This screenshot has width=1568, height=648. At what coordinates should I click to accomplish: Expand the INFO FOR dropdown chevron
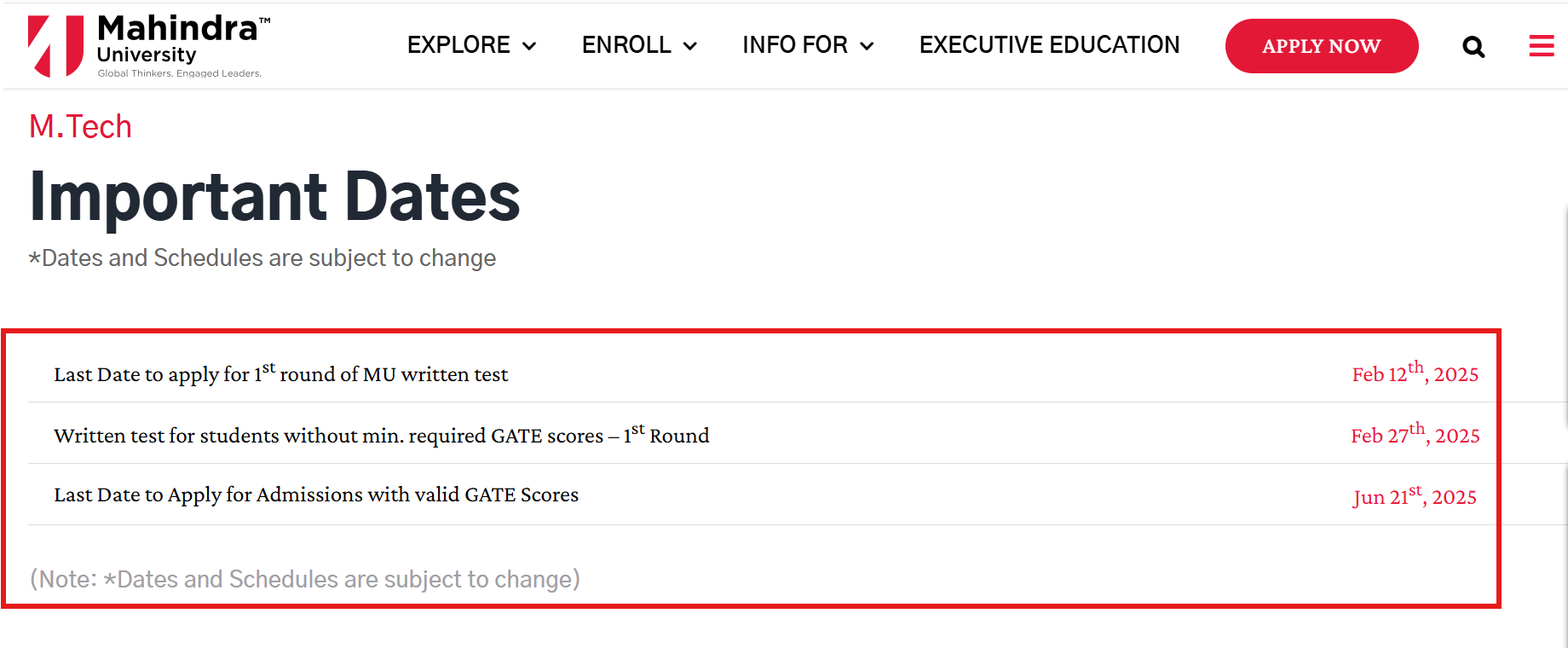pyautogui.click(x=867, y=46)
